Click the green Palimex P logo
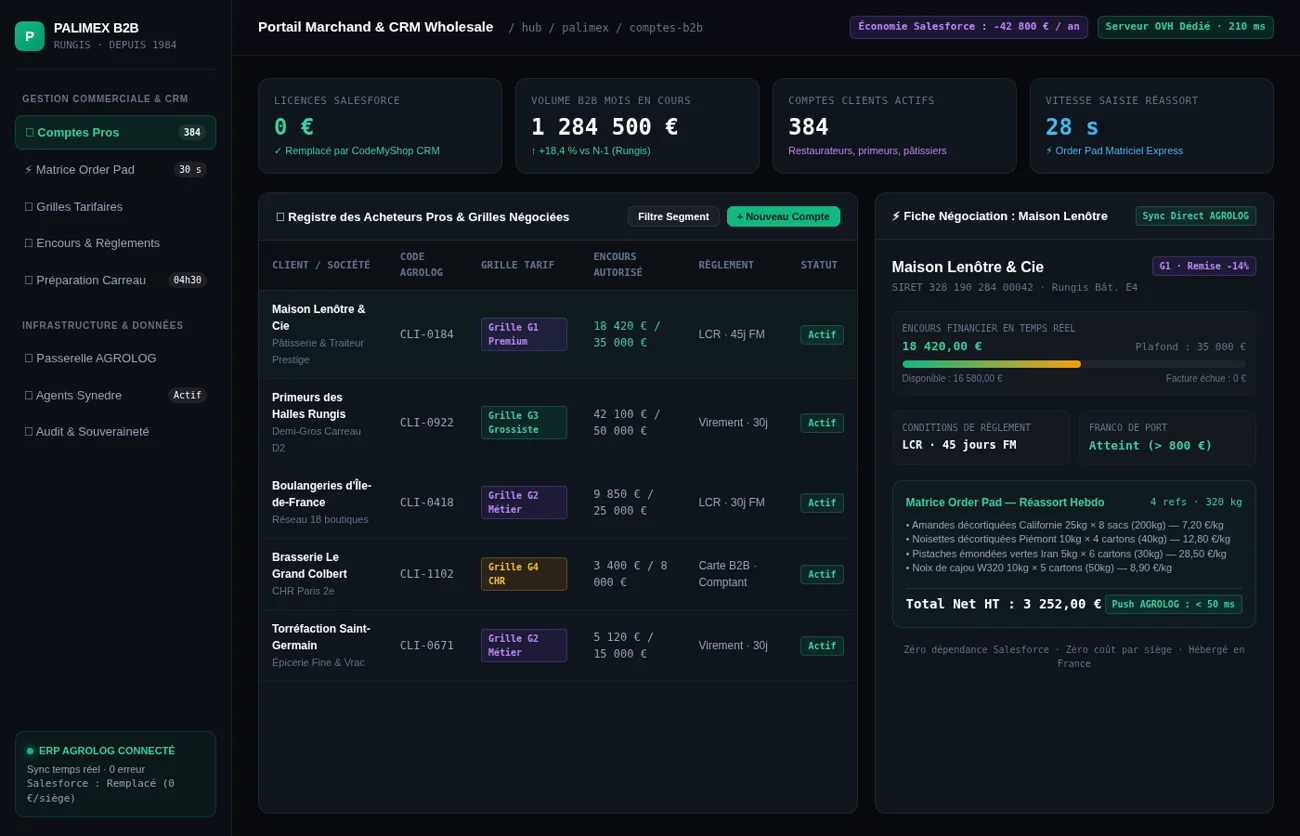The width and height of the screenshot is (1300, 836). (30, 36)
